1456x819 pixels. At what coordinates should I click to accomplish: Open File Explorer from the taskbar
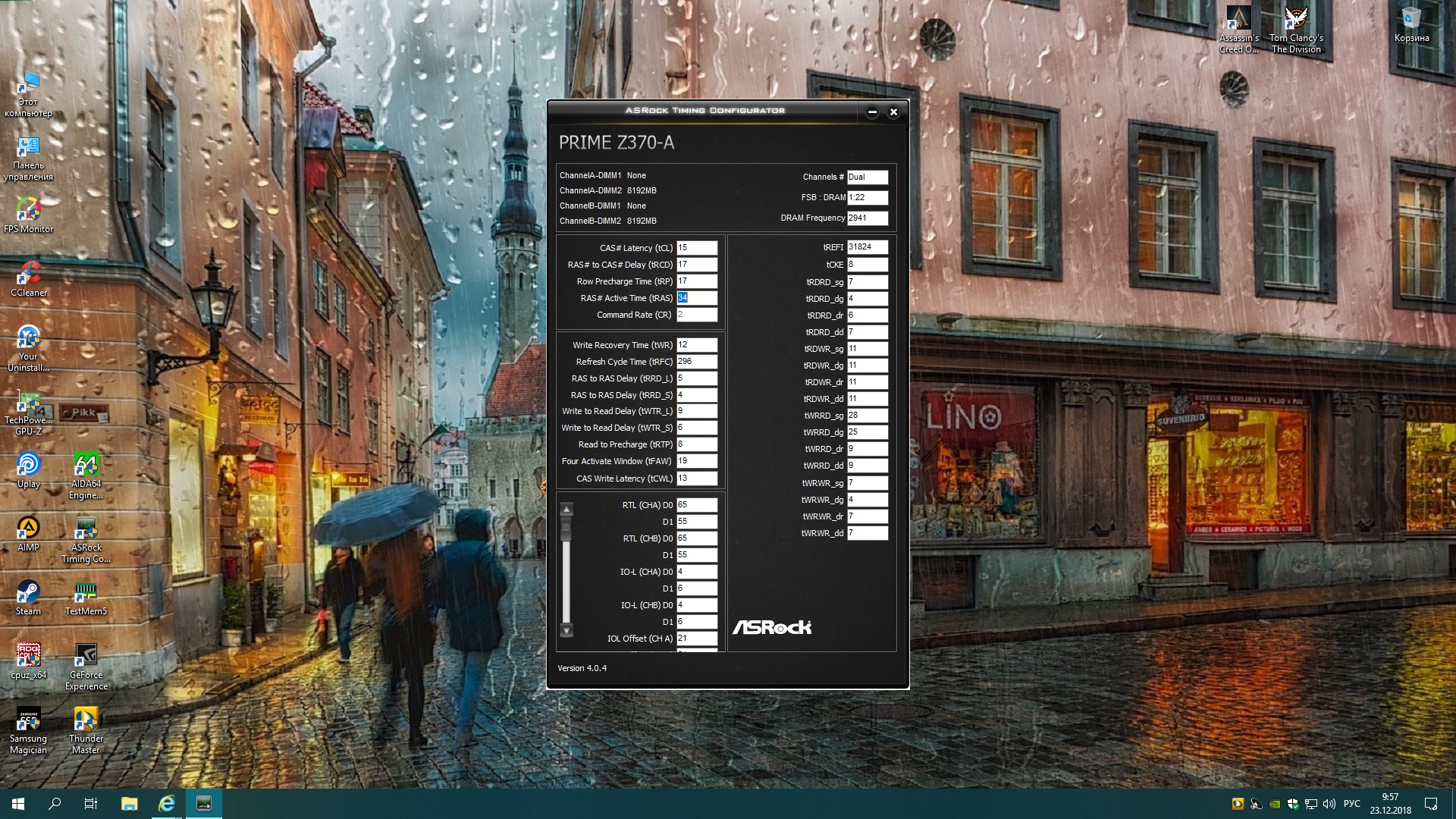(x=129, y=804)
